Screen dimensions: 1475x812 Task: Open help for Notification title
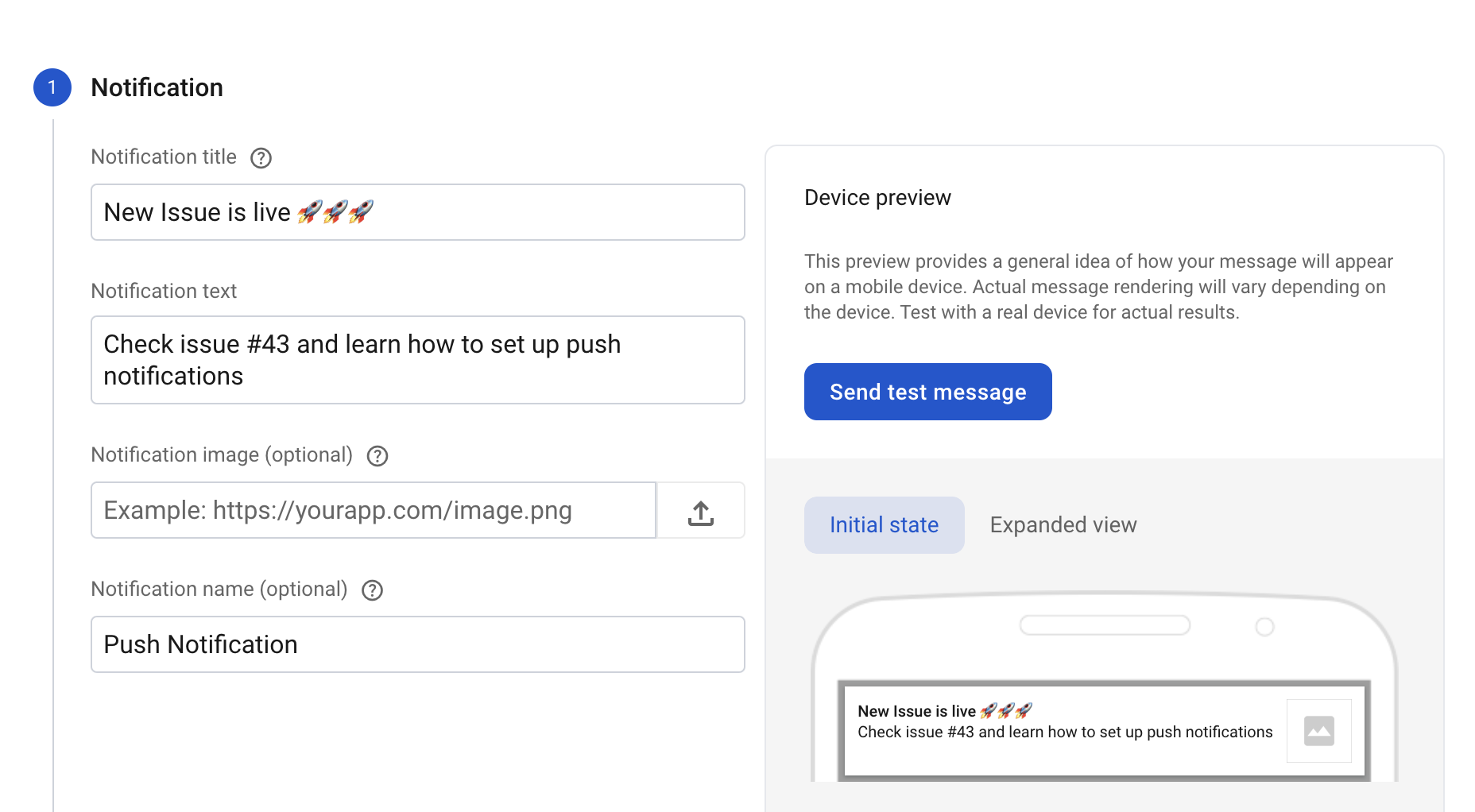point(261,158)
